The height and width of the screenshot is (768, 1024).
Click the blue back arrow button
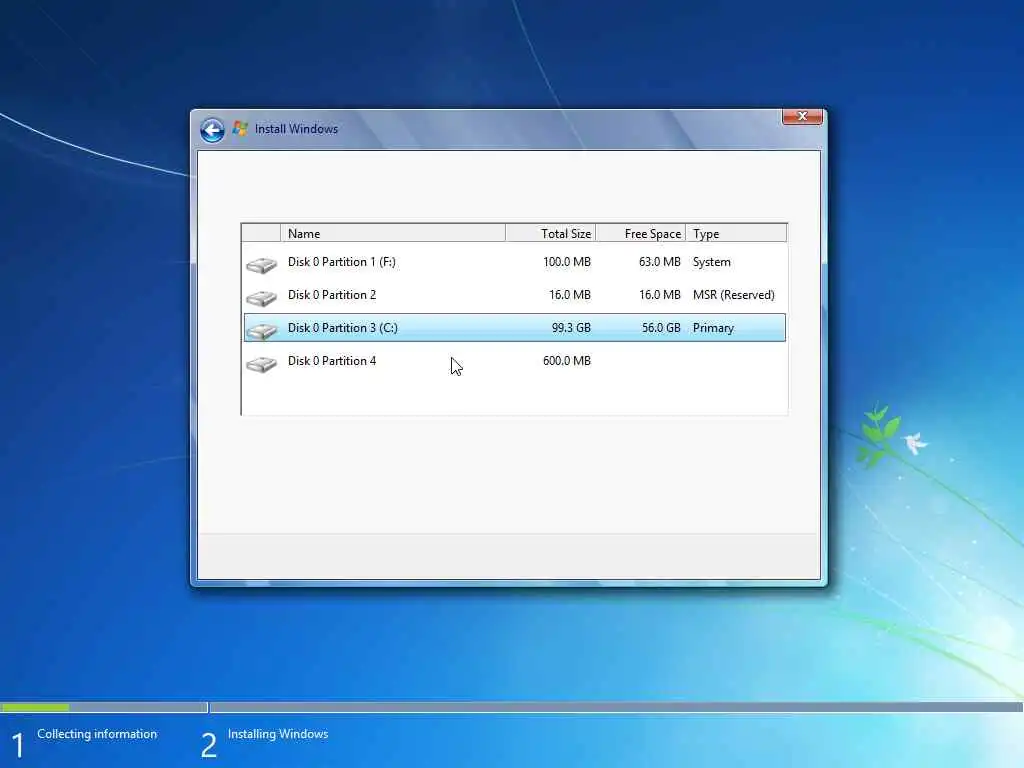(x=212, y=130)
